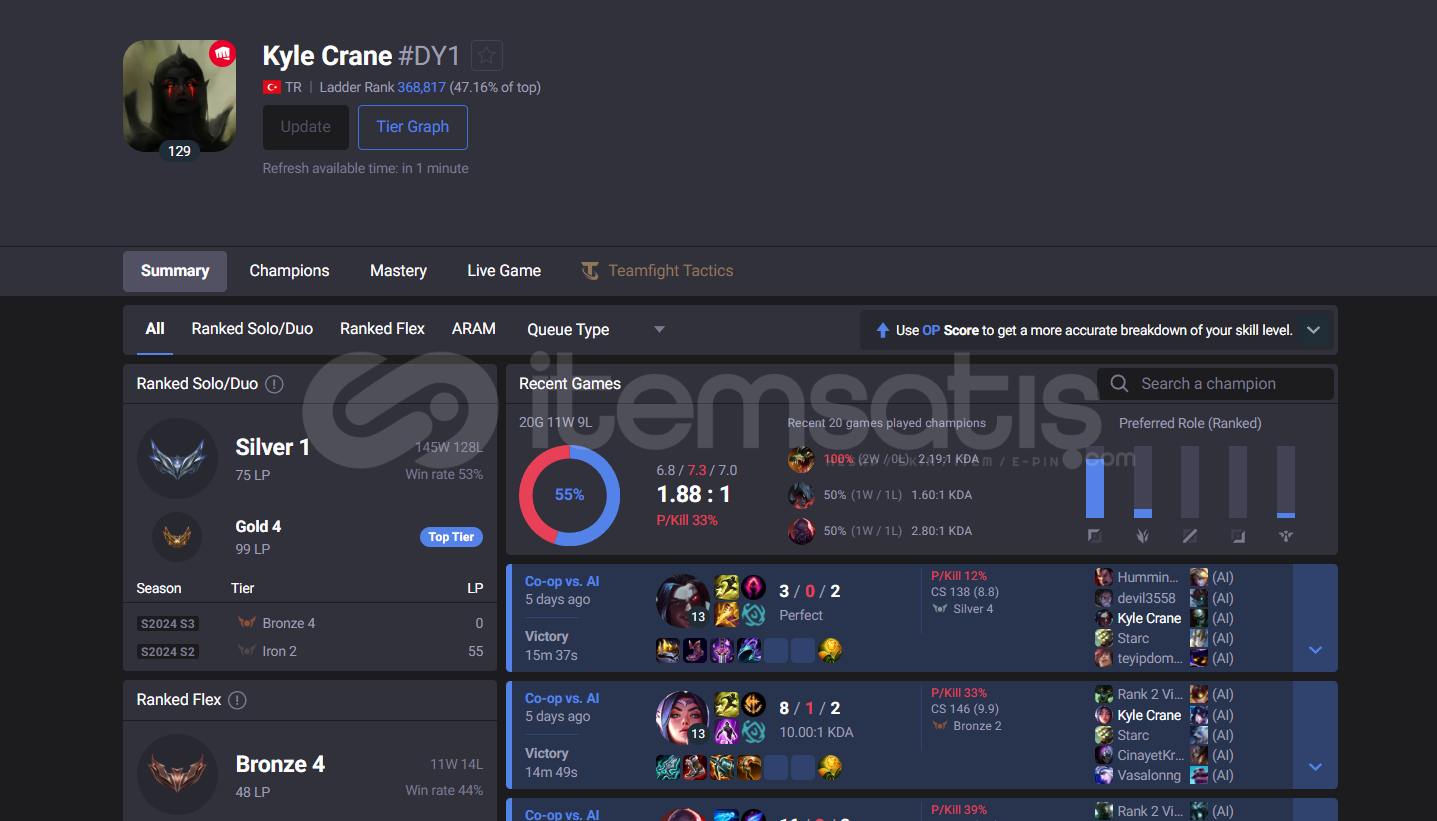Viewport: 1437px width, 821px height.
Task: Switch to the Champions tab
Action: 289,271
